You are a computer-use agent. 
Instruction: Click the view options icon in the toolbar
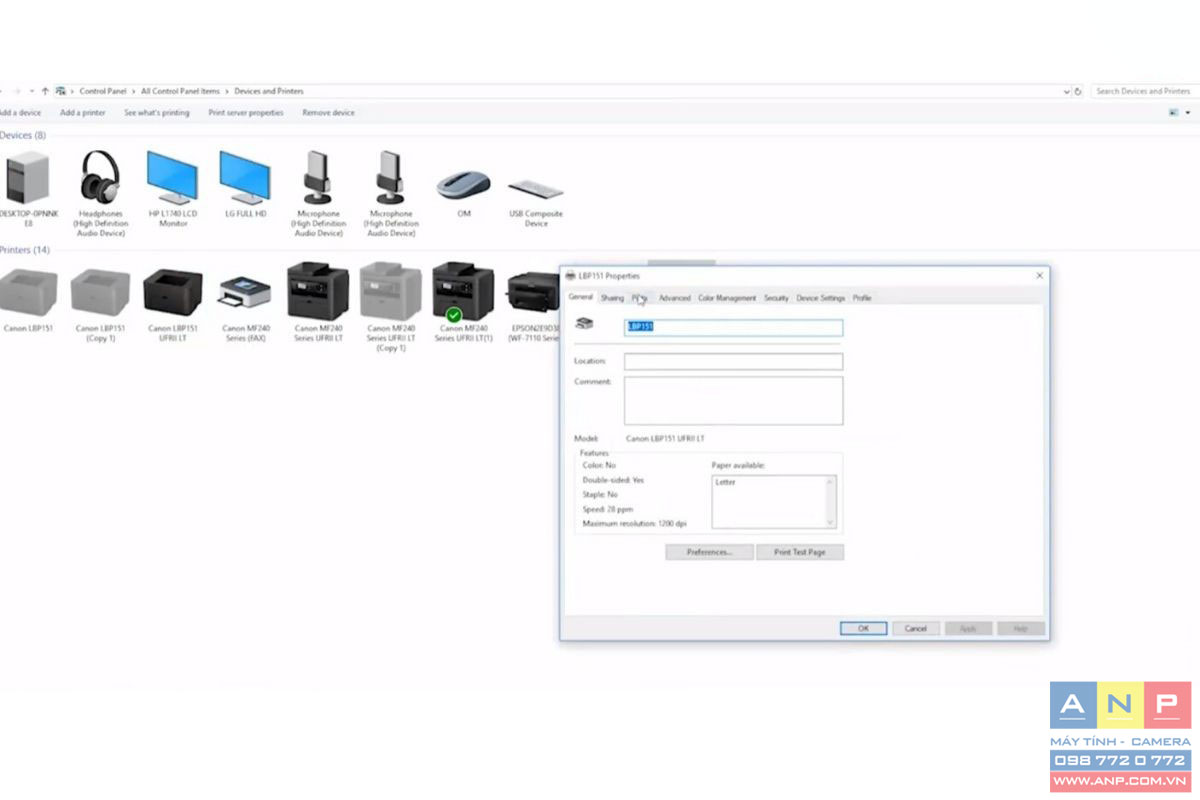click(x=1173, y=113)
